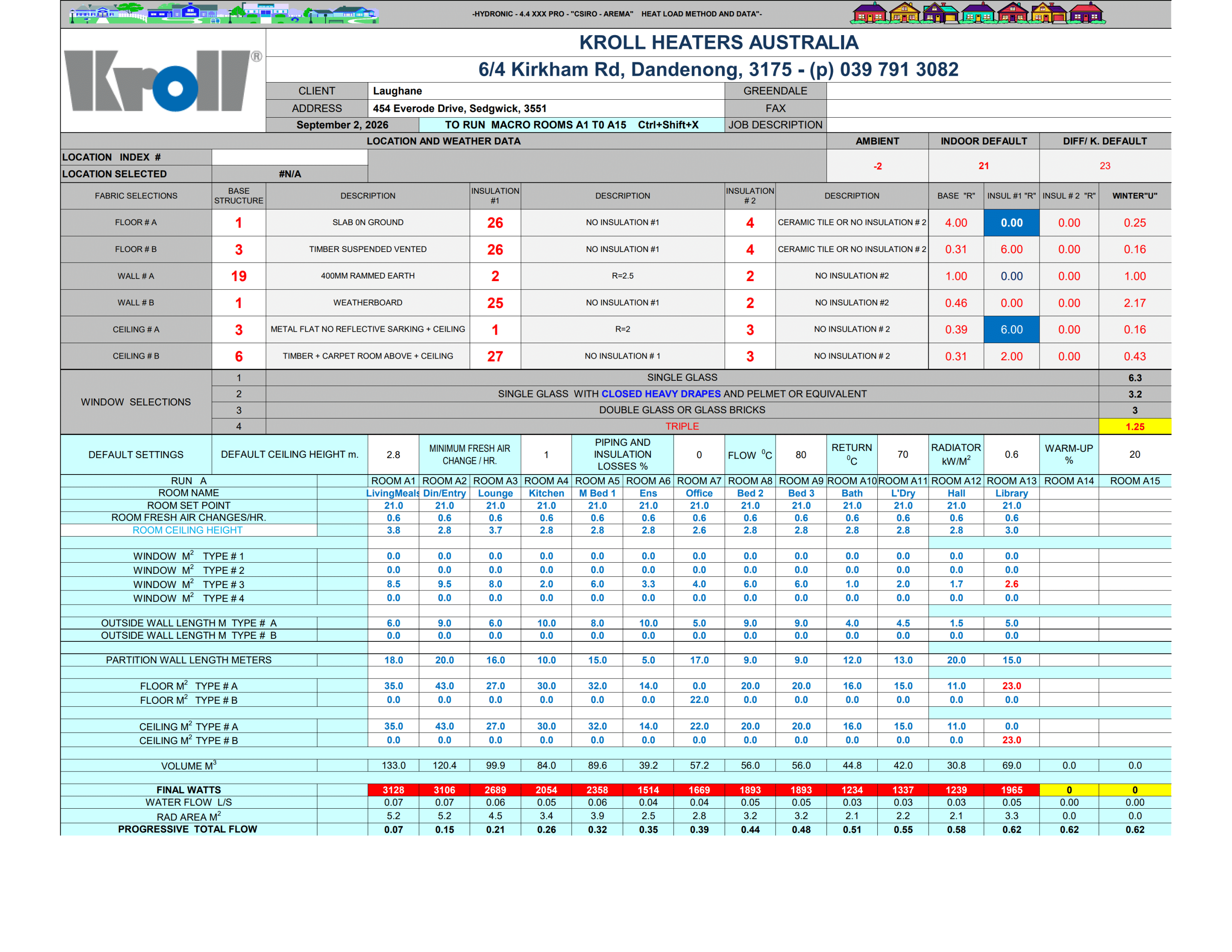Click the progressive total flow '0.58'

coord(956,830)
